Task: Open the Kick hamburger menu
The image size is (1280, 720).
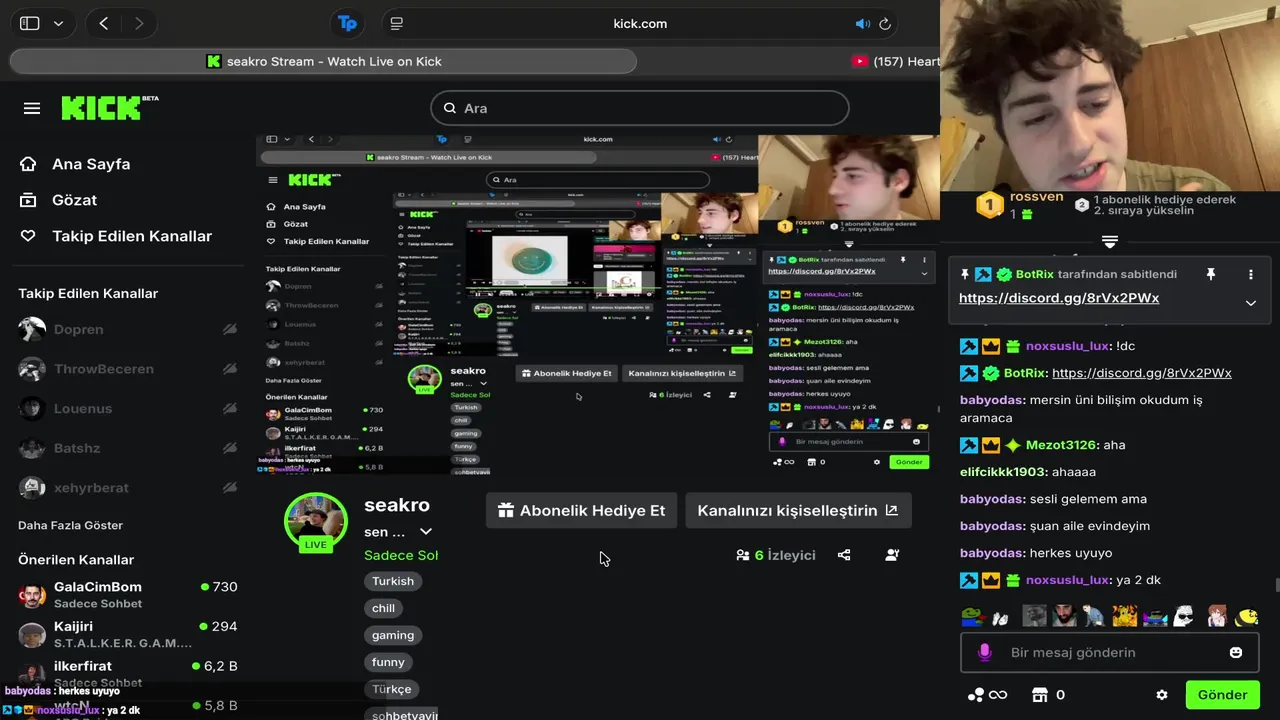Action: pos(32,108)
